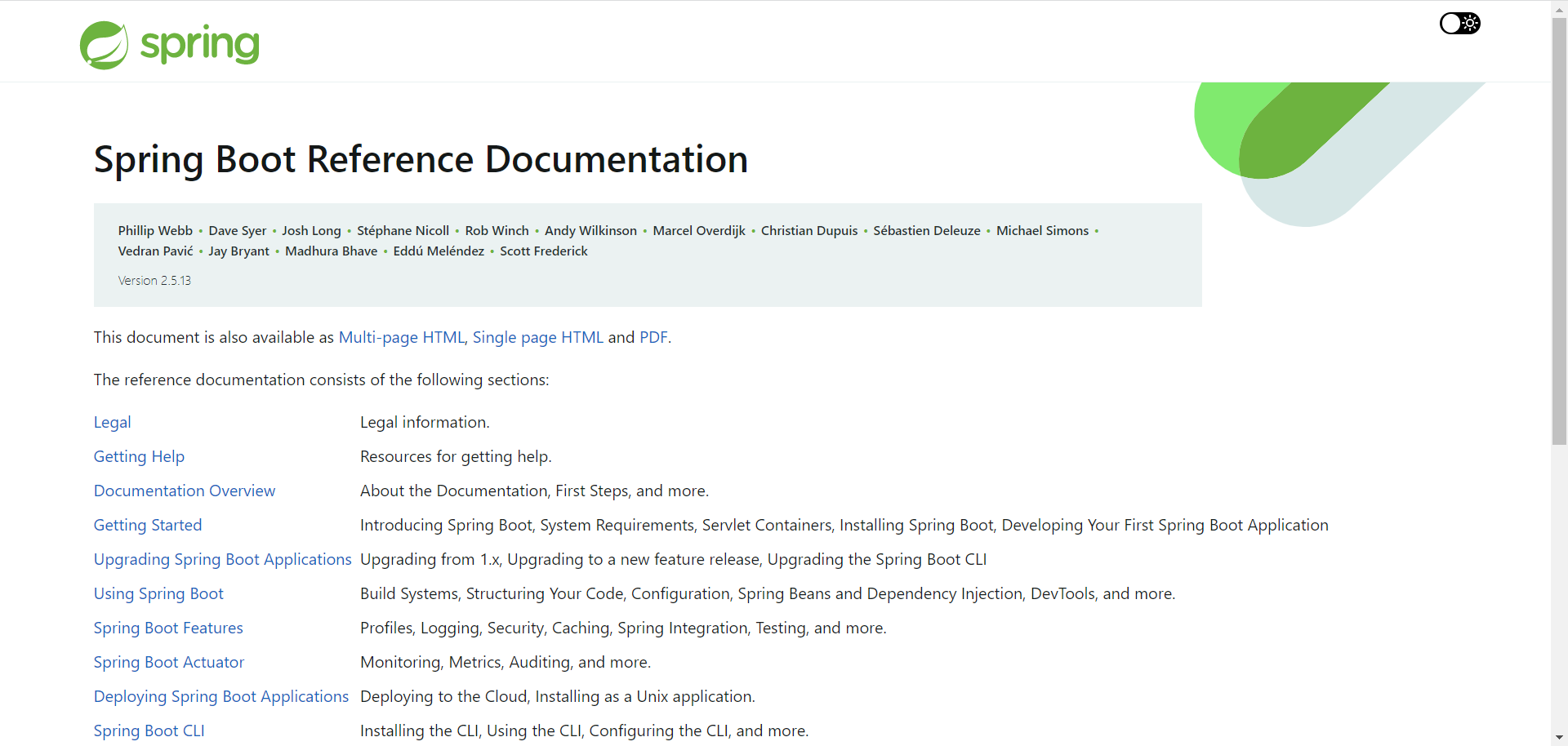Click author name 'Jay Bryant'

pos(238,251)
